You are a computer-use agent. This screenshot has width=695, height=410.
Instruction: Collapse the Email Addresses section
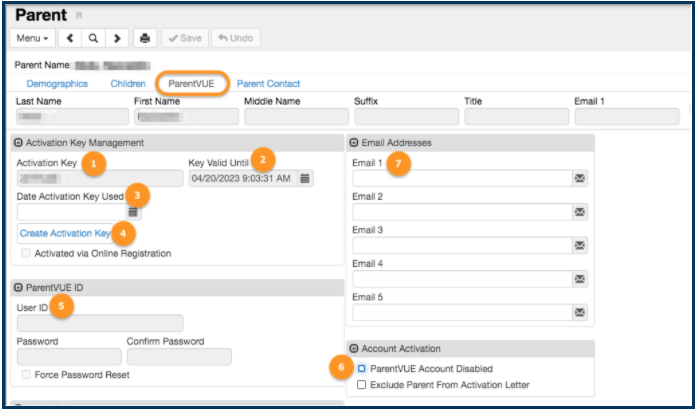coord(355,143)
